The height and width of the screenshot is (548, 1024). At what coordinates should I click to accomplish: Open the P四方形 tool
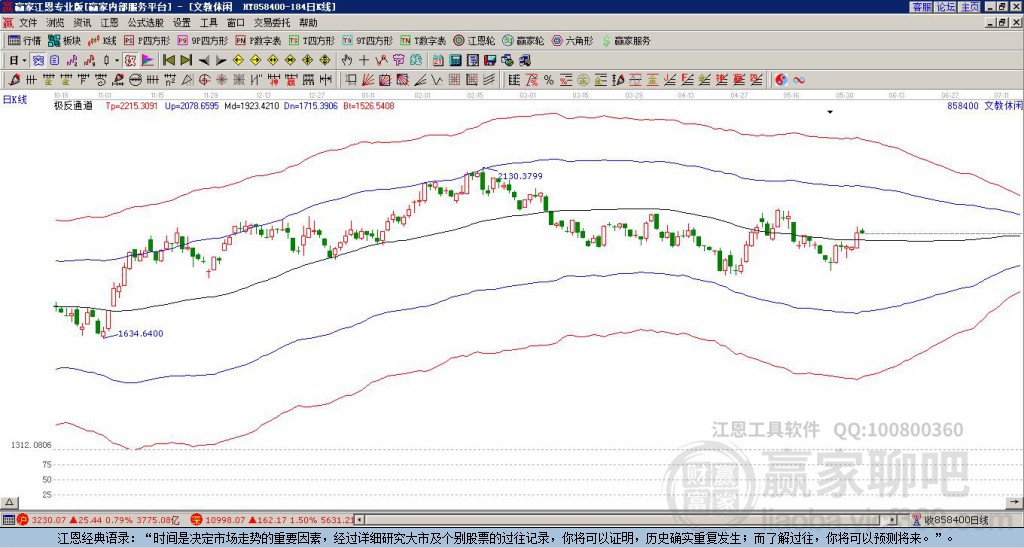point(147,40)
